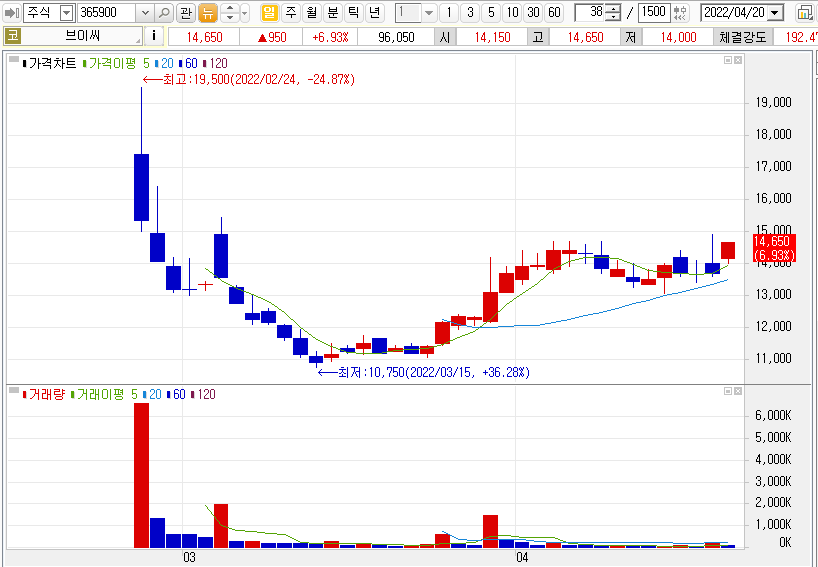Click the 코 KOSDAQ market badge icon

[x=12, y=37]
